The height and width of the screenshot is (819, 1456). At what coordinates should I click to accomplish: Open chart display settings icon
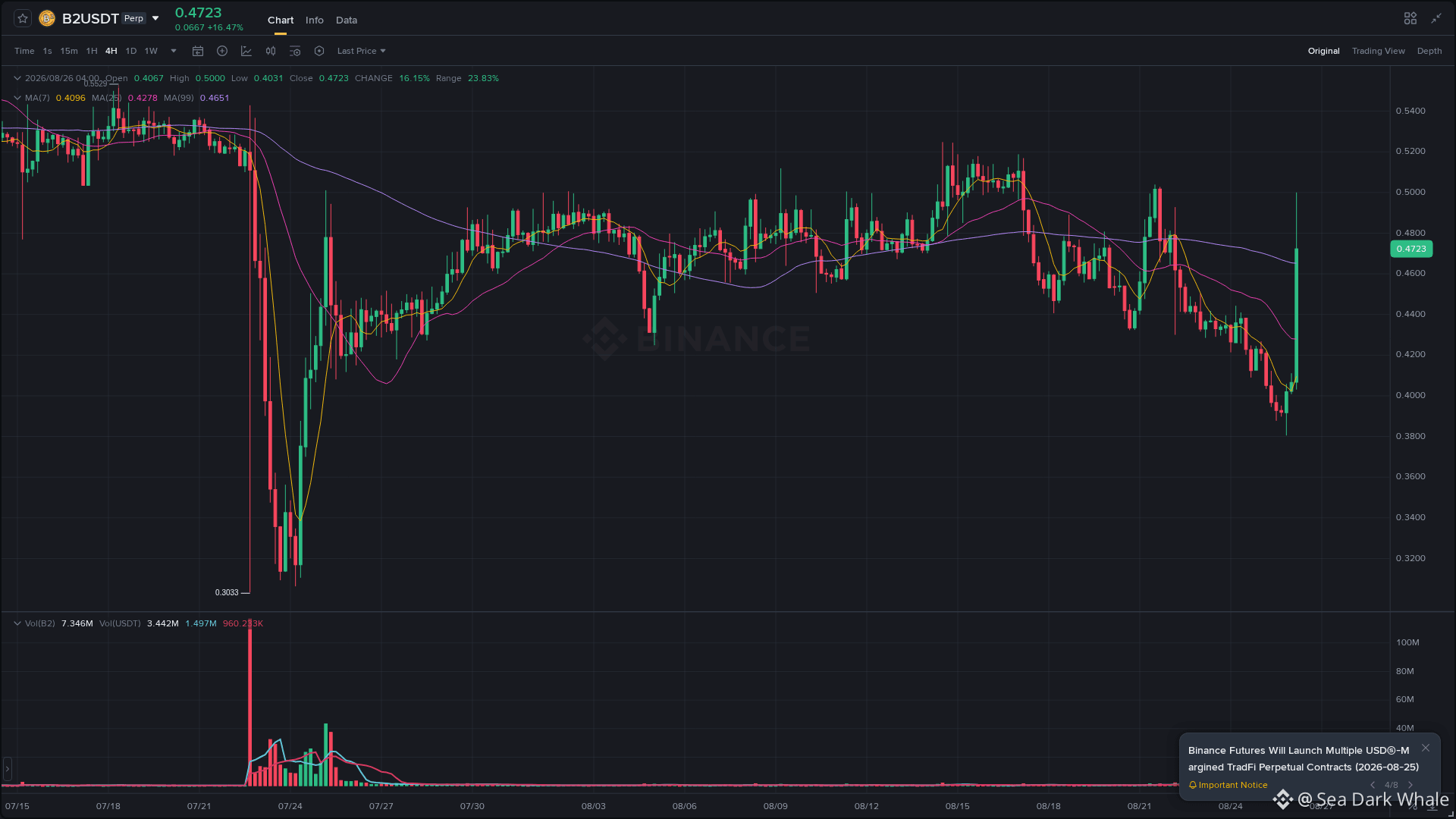click(x=295, y=51)
